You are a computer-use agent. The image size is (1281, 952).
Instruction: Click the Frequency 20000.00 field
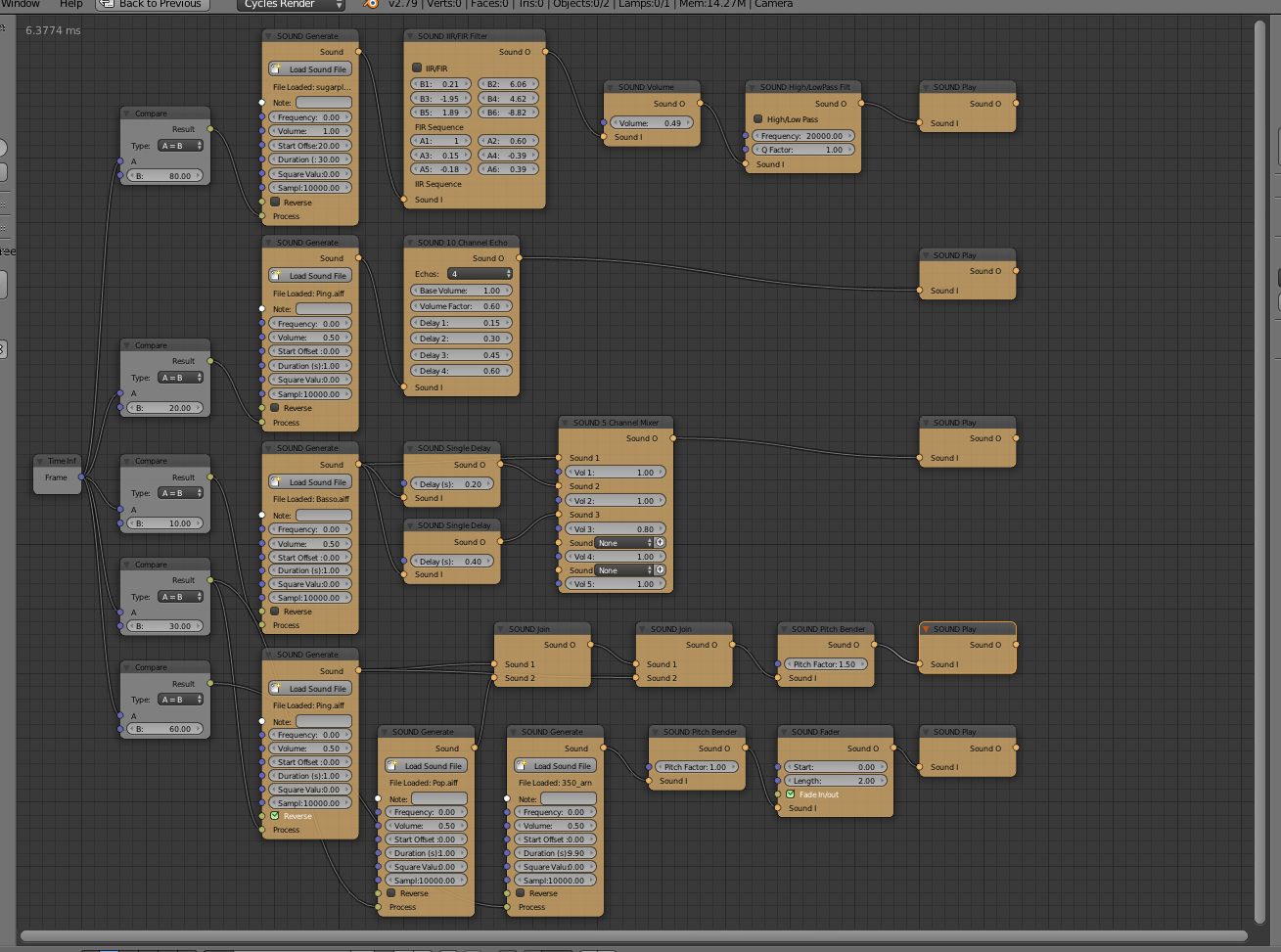pyautogui.click(x=803, y=136)
